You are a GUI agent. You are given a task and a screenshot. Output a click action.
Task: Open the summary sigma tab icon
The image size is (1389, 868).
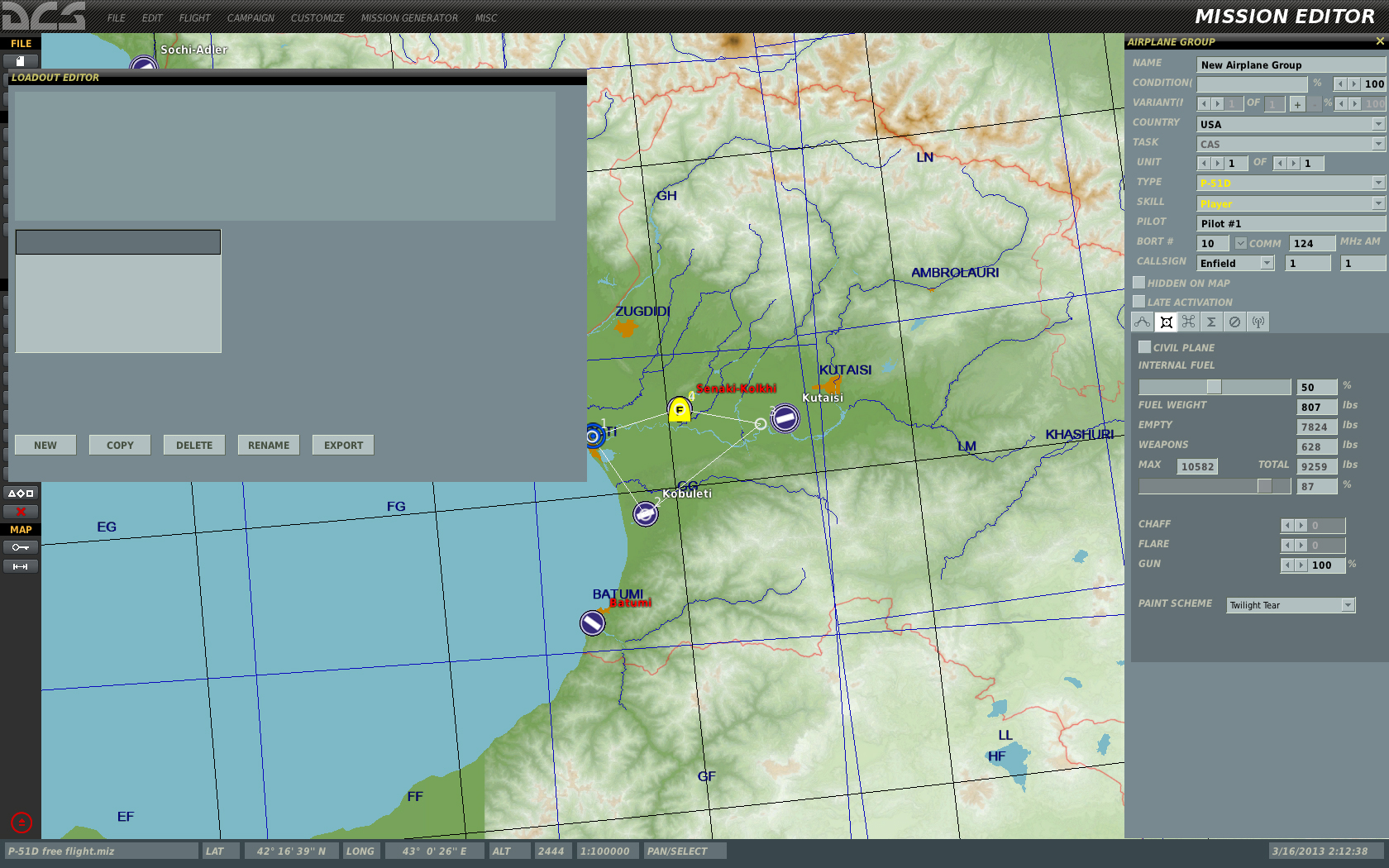(x=1211, y=322)
